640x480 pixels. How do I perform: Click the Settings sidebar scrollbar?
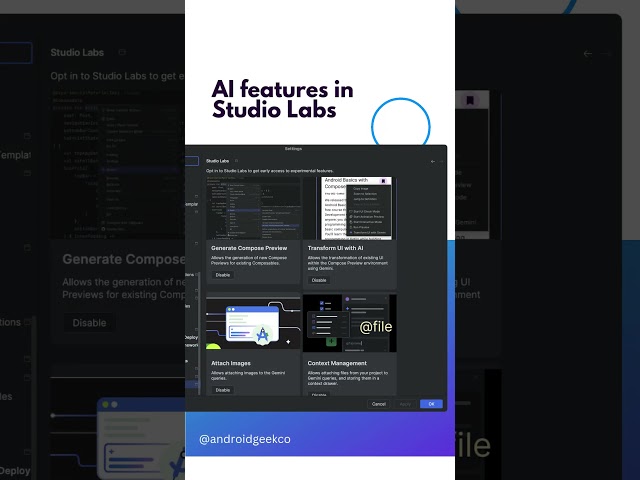click(199, 335)
